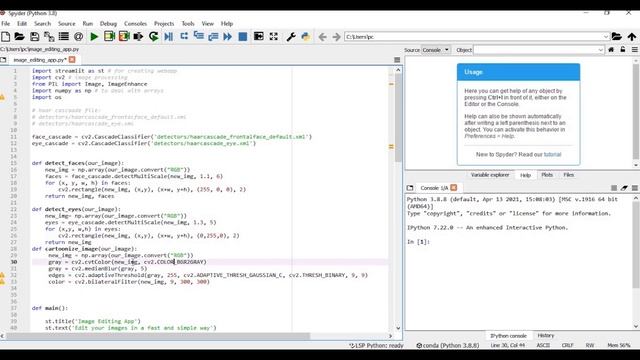Open the Debug menu
Viewport: 640px width, 360px height.
coord(108,24)
